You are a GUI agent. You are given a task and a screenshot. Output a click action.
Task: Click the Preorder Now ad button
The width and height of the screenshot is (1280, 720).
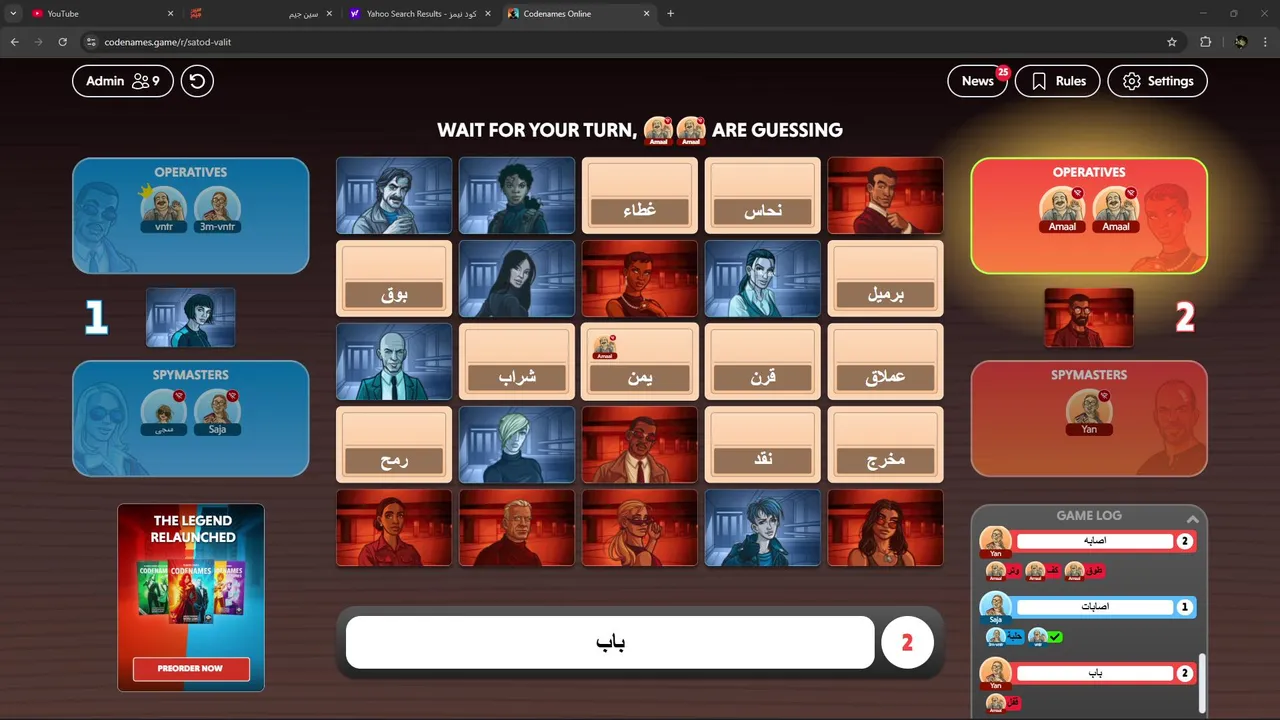pos(191,668)
